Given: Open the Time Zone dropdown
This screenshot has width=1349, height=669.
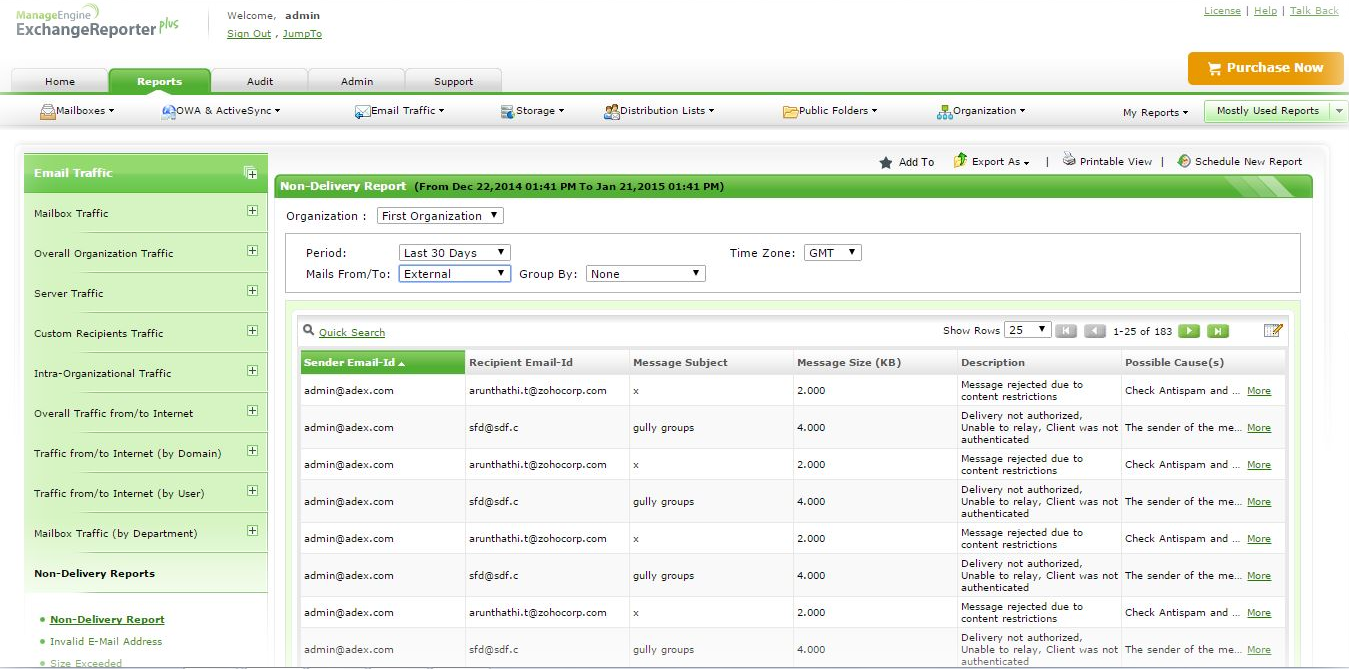Looking at the screenshot, I should click(x=832, y=253).
